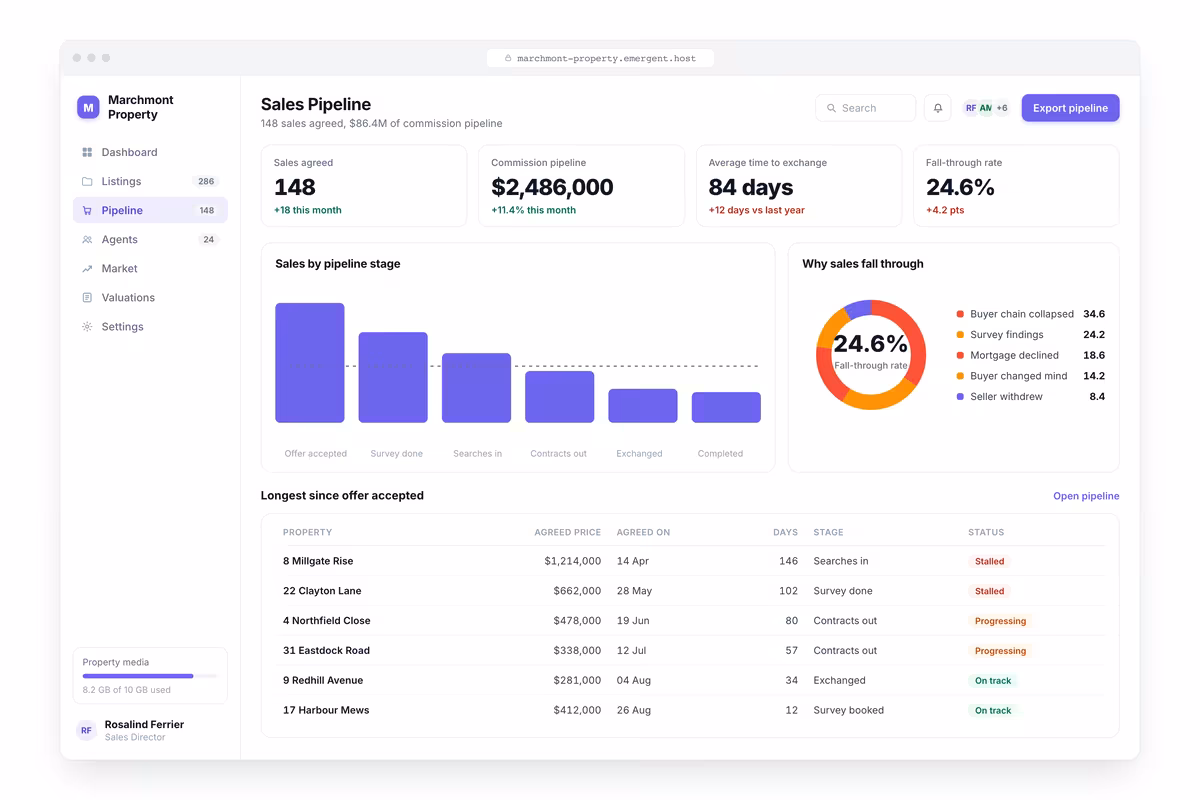Click the Property media storage bar
Screen dimensions: 1200x800
150,676
